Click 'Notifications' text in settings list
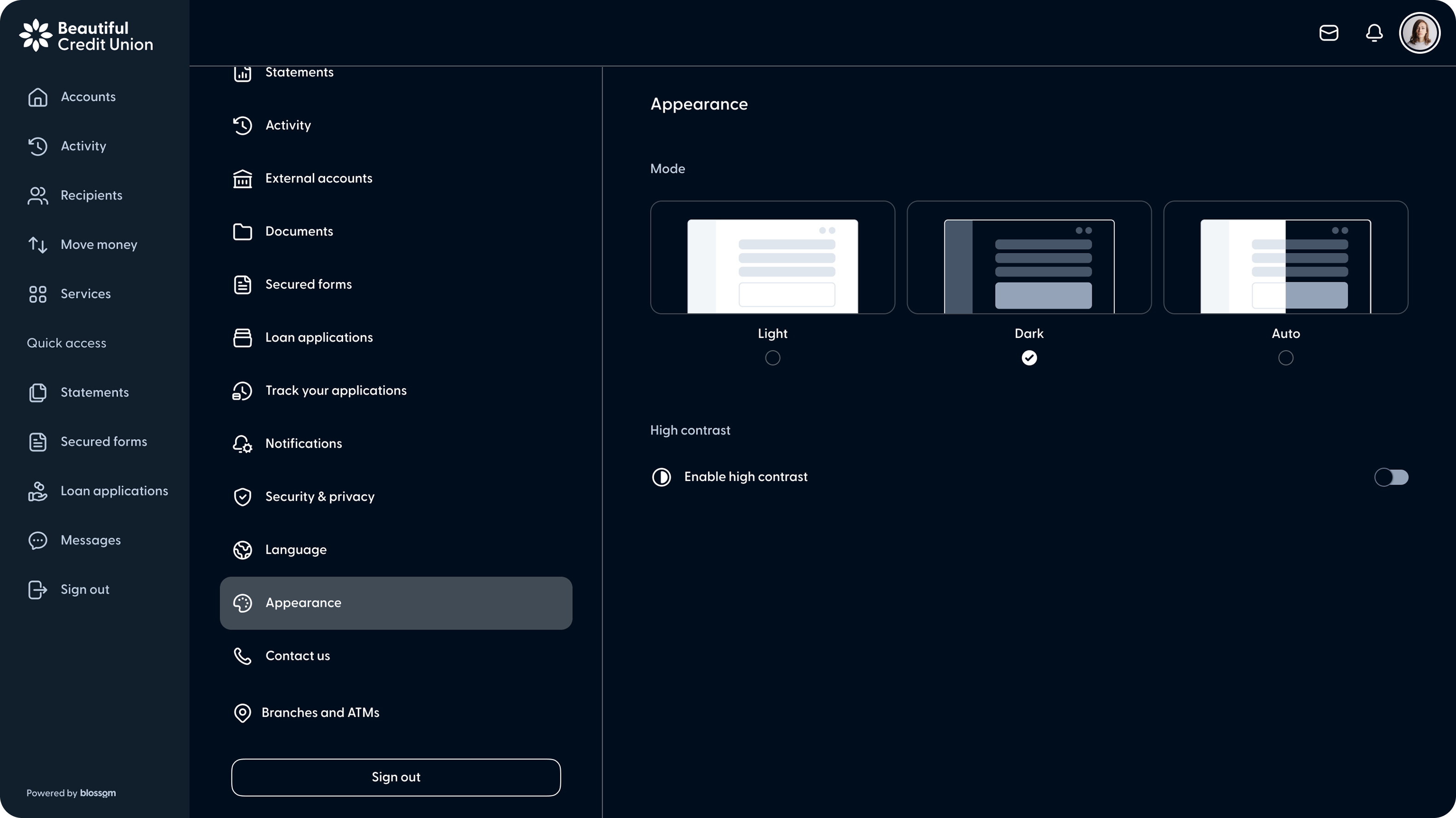The height and width of the screenshot is (818, 1456). pyautogui.click(x=304, y=444)
